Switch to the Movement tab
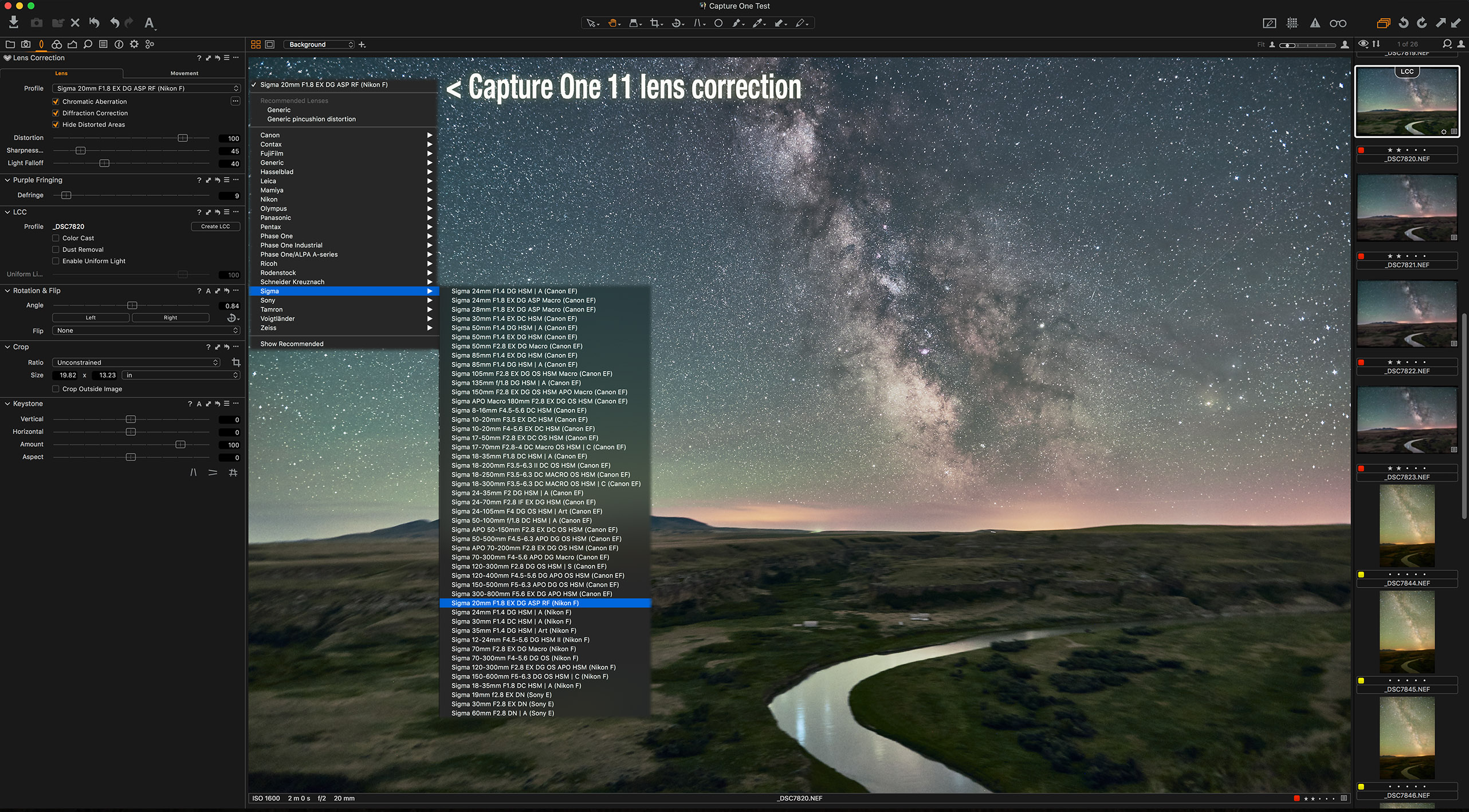This screenshot has width=1469, height=812. (184, 73)
